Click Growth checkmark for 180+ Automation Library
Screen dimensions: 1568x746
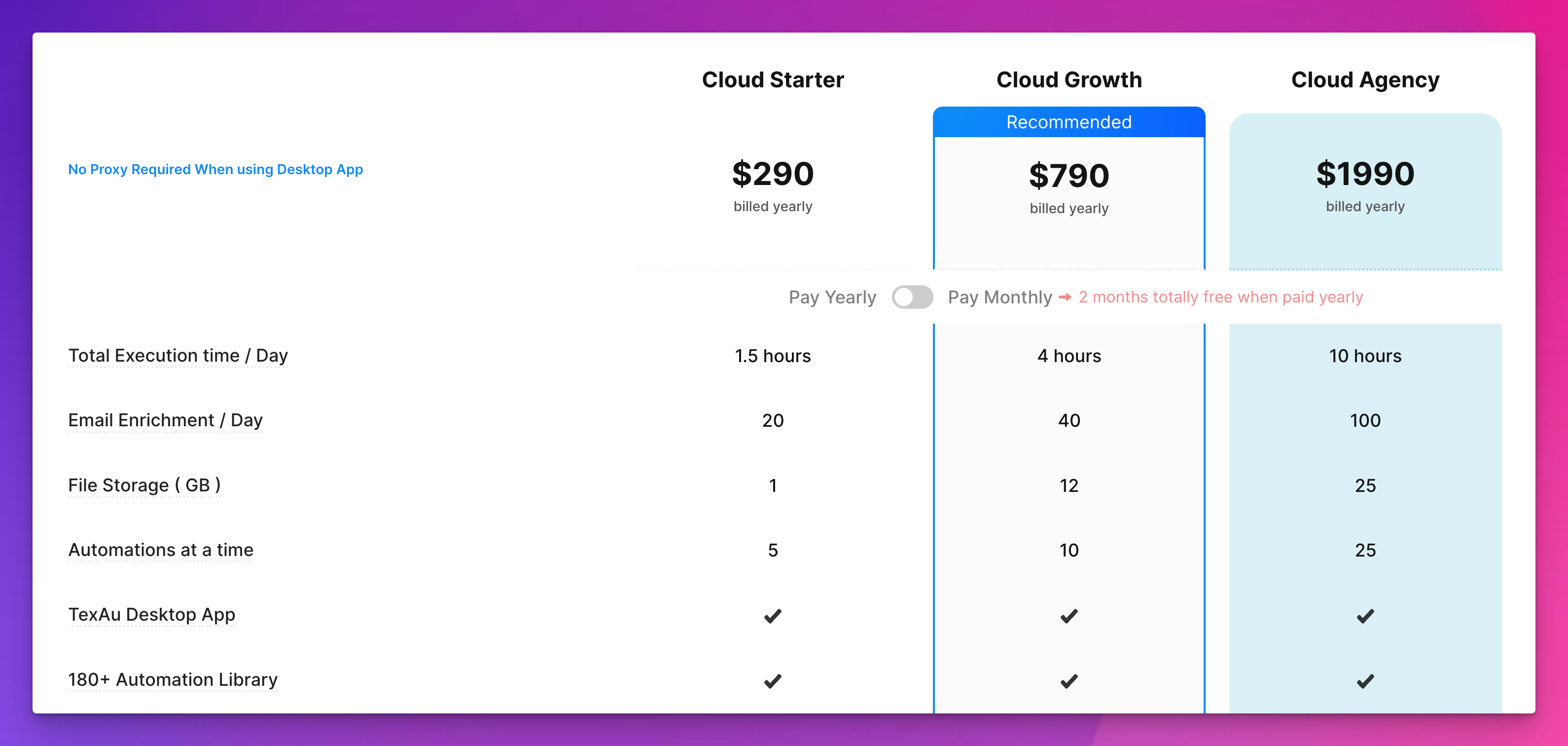(1069, 680)
